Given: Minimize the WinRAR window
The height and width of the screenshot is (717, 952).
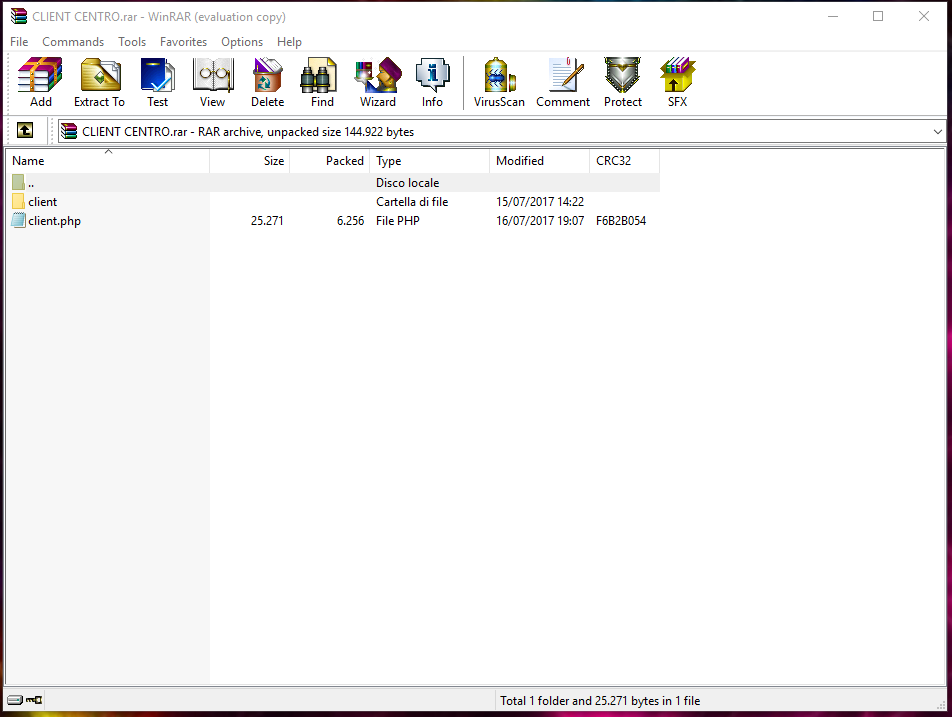Looking at the screenshot, I should 833,16.
